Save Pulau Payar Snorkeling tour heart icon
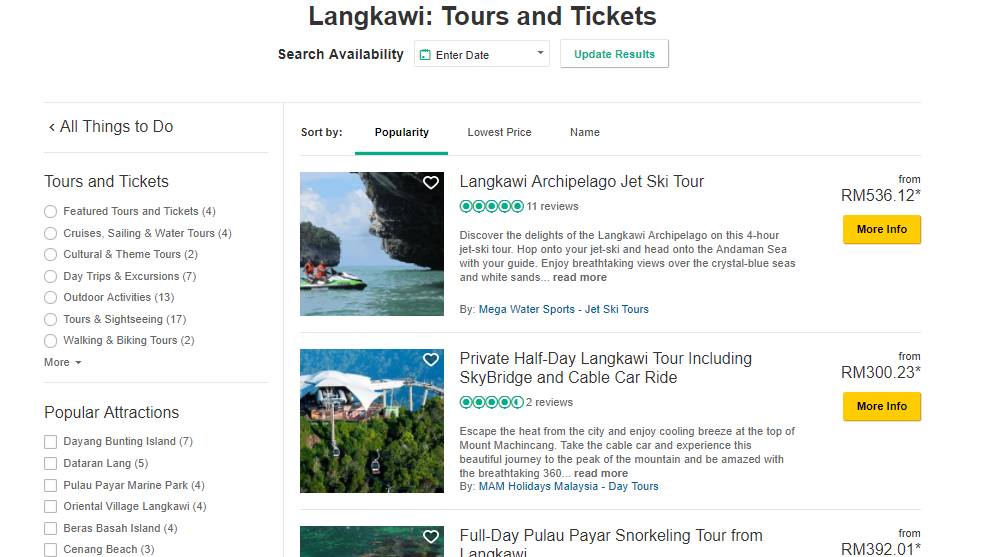Viewport: 985px width, 557px height. tap(430, 537)
